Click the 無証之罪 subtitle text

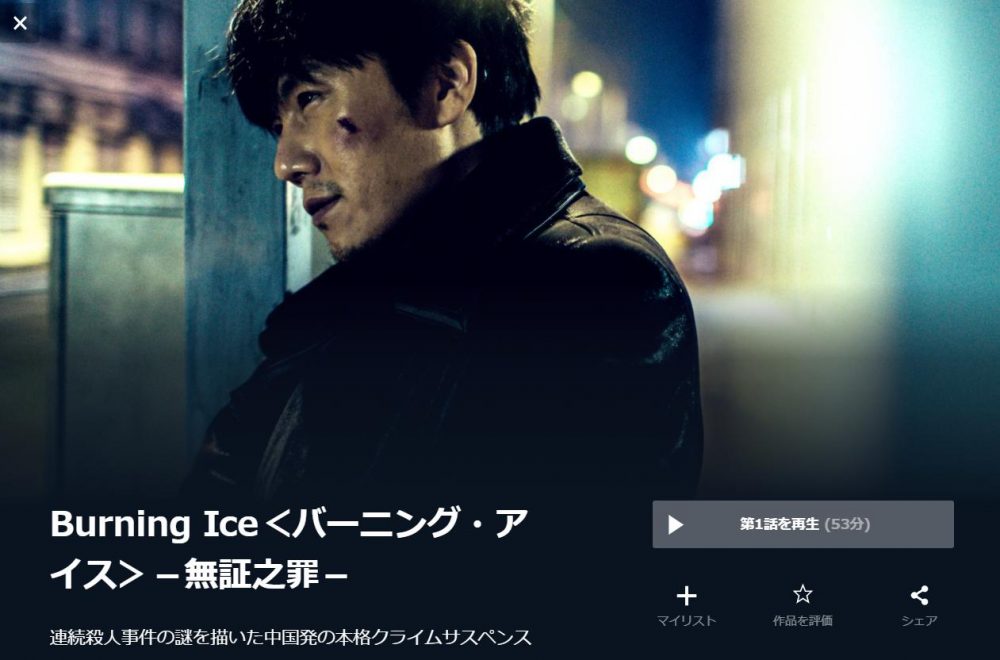(x=251, y=575)
